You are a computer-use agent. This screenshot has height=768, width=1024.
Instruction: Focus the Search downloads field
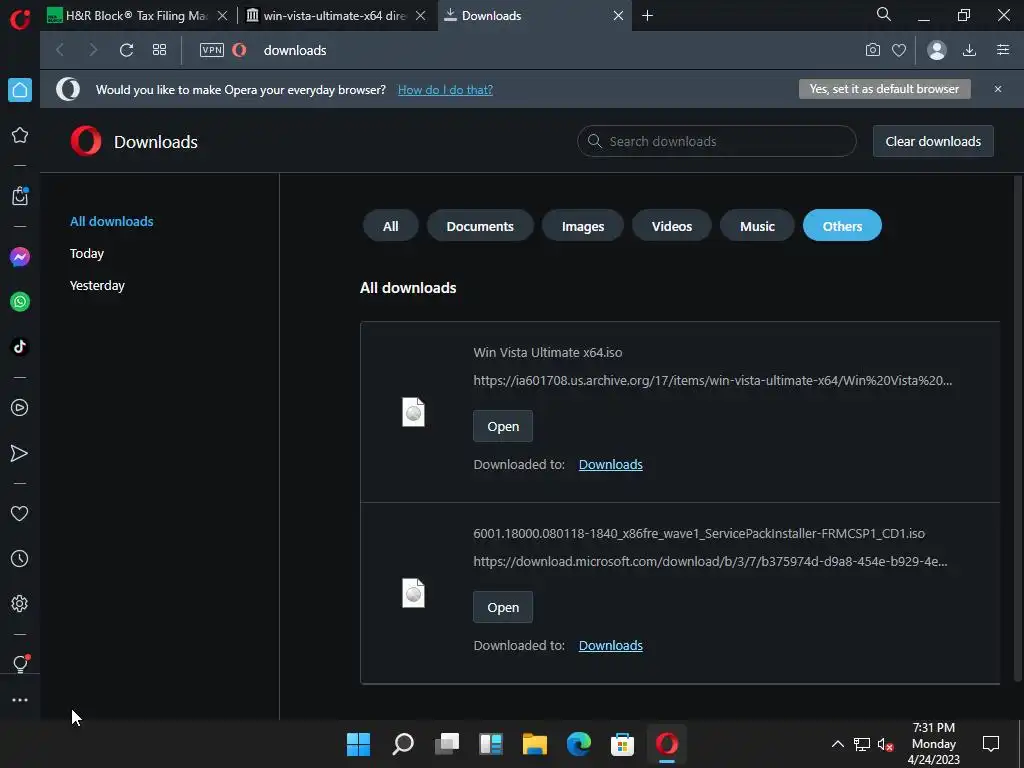point(716,141)
